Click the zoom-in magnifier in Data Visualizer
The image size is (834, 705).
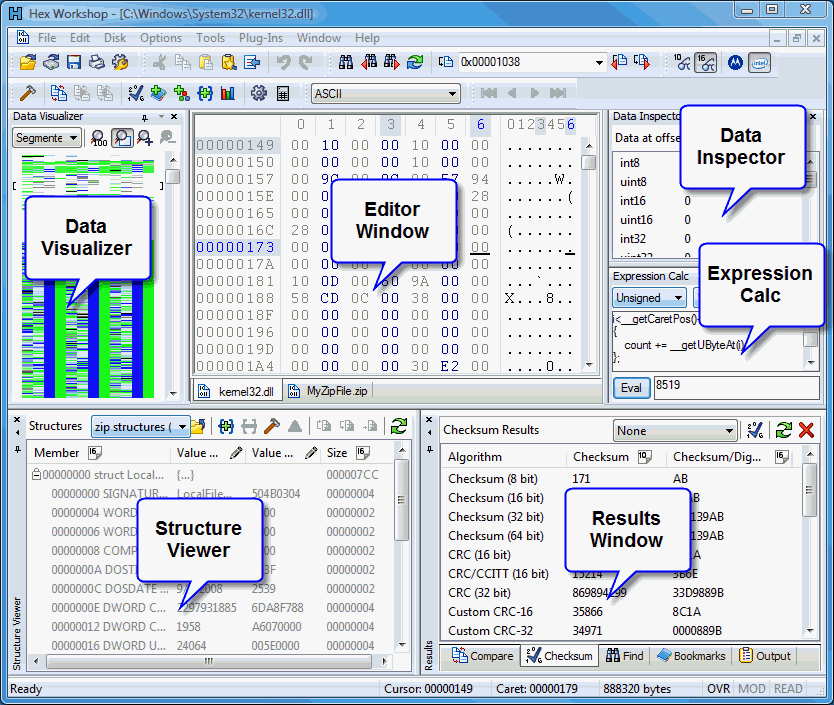pyautogui.click(x=145, y=138)
